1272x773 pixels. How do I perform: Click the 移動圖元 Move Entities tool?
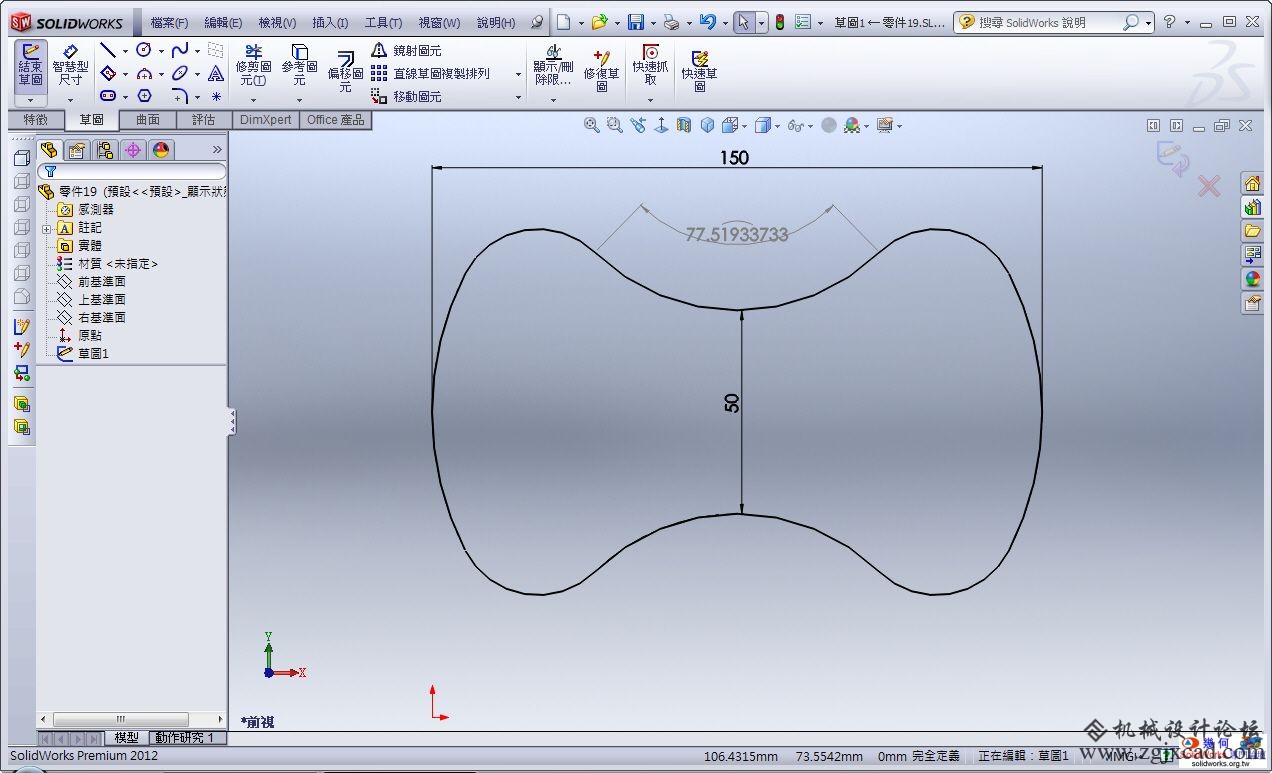click(406, 96)
